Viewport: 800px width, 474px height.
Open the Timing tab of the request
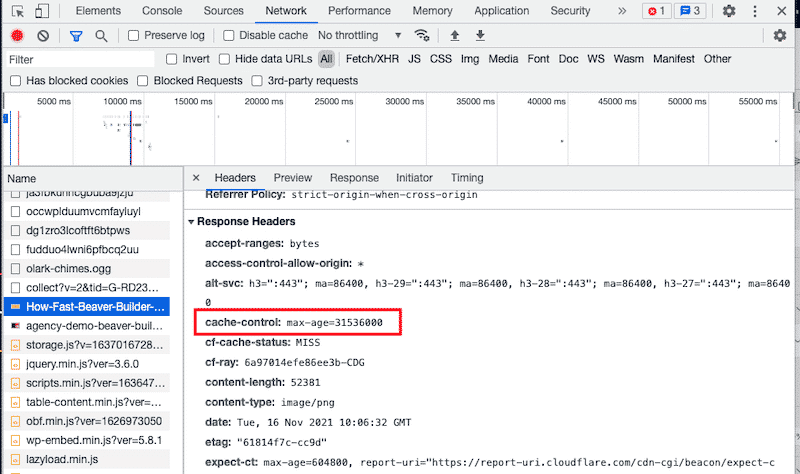(x=467, y=178)
